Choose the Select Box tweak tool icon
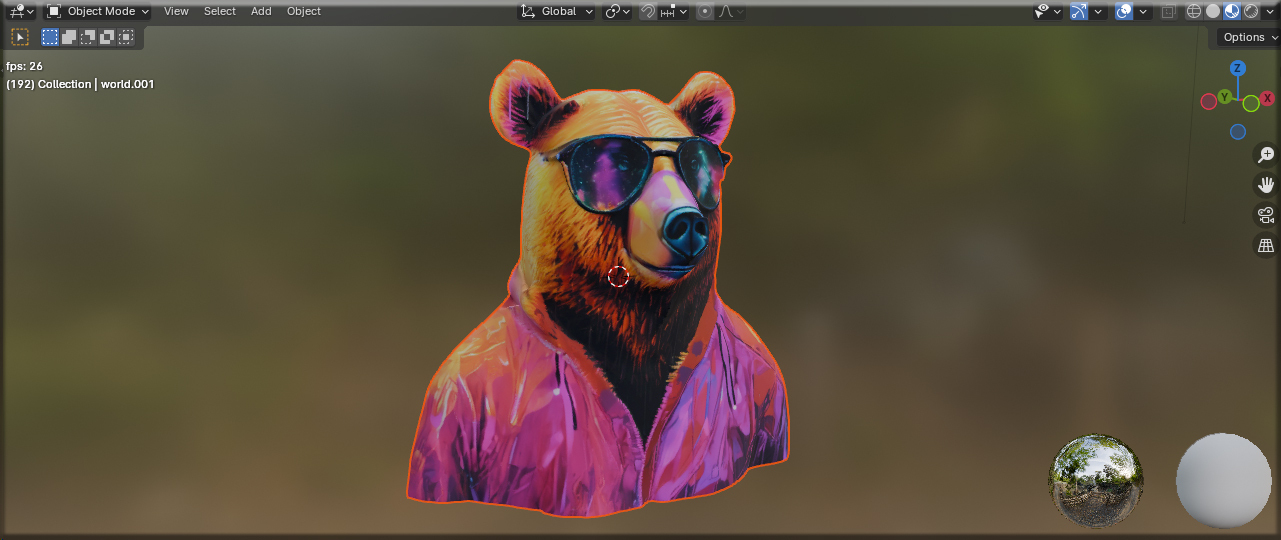The image size is (1281, 540). (x=20, y=37)
